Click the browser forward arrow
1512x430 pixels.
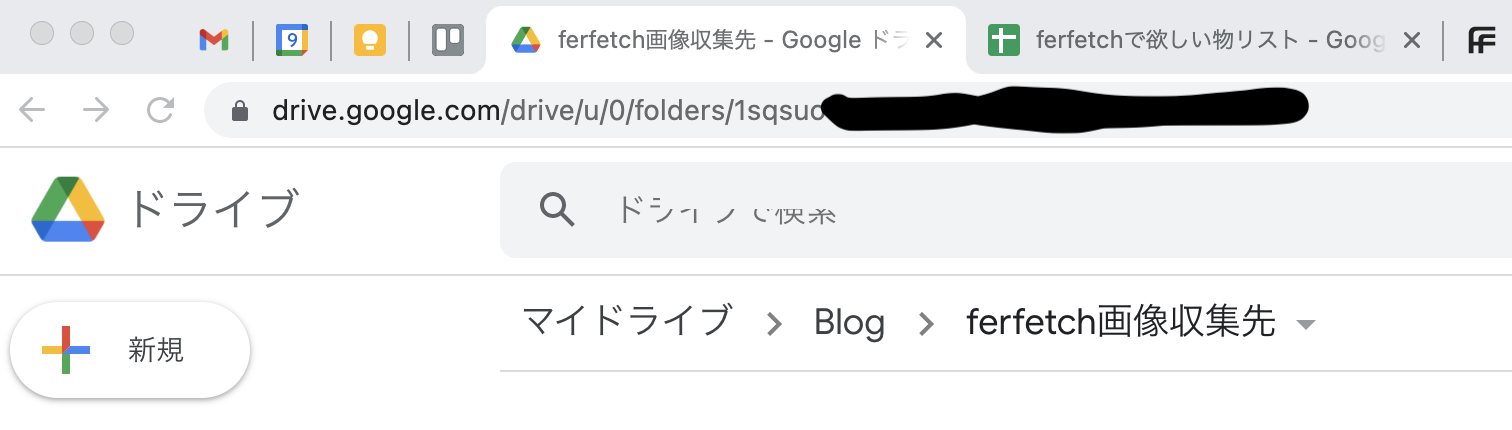click(96, 110)
